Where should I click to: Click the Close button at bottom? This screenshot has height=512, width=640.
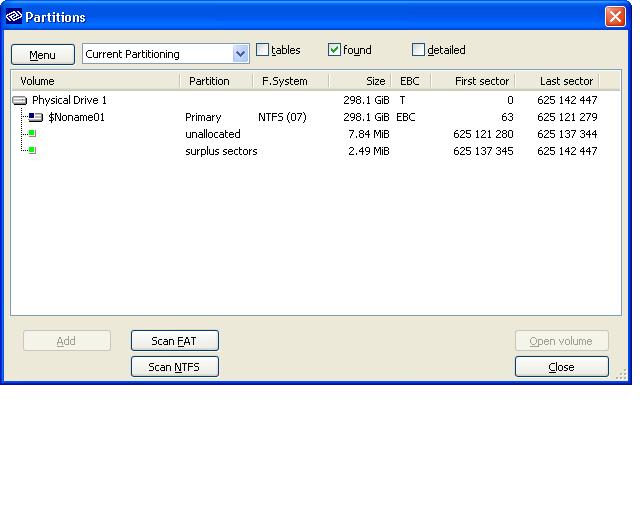pos(562,367)
